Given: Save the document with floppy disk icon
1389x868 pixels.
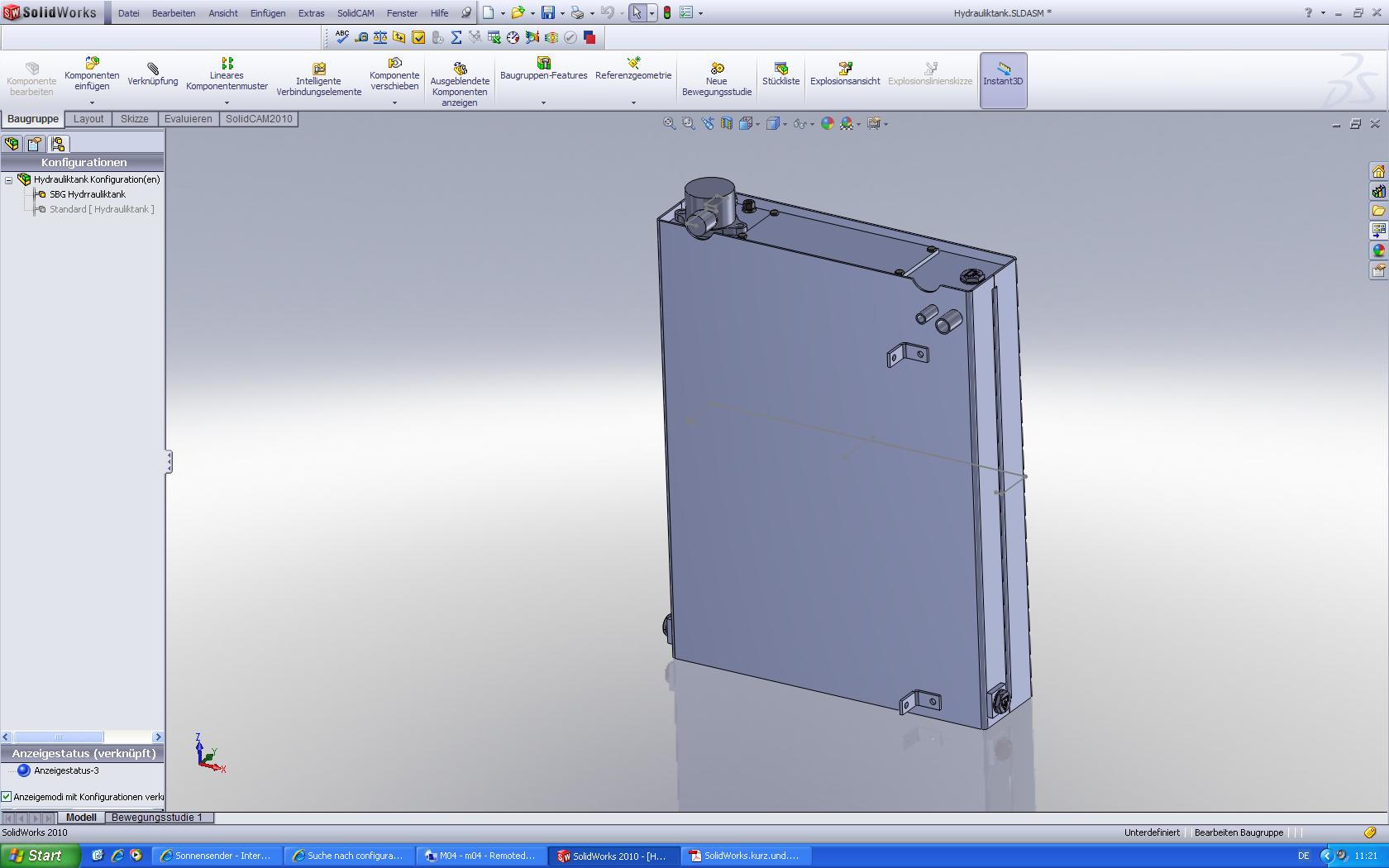Looking at the screenshot, I should click(x=547, y=13).
